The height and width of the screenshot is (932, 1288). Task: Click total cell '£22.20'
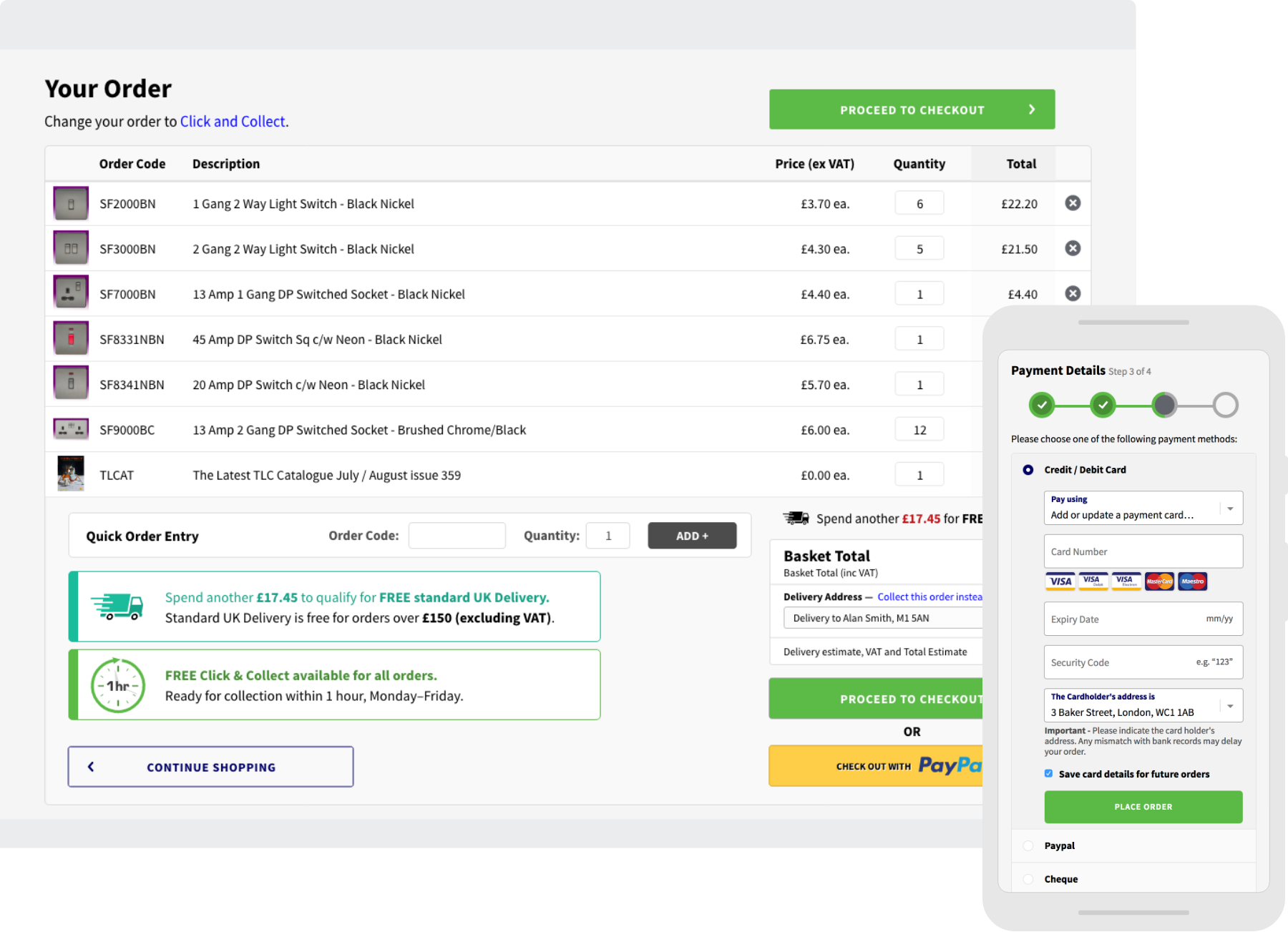(1019, 204)
